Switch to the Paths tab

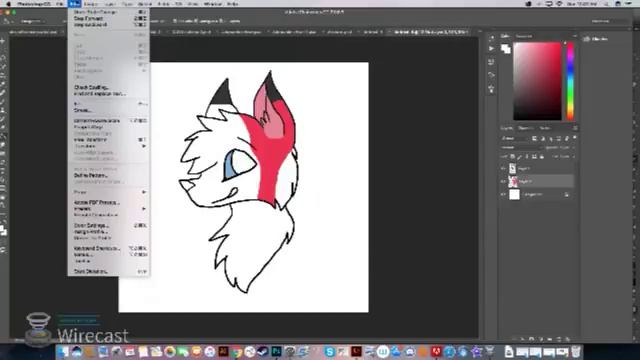(544, 128)
